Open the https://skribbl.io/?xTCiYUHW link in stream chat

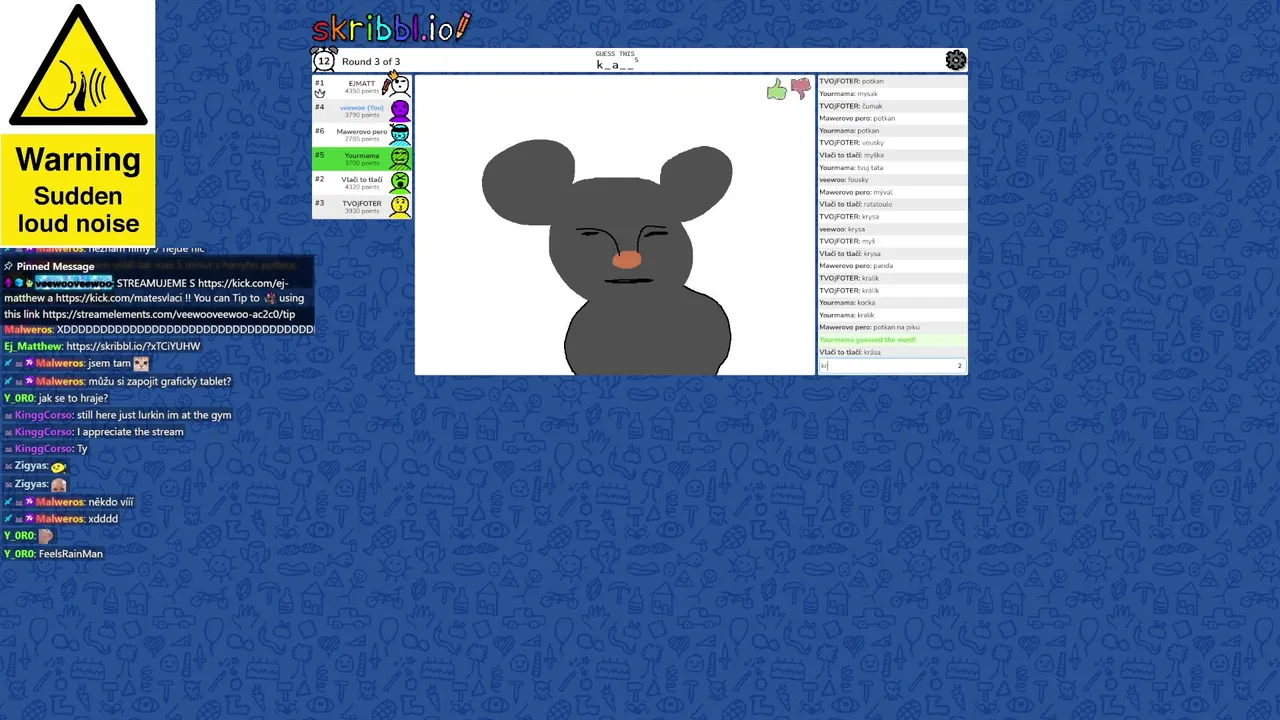133,346
